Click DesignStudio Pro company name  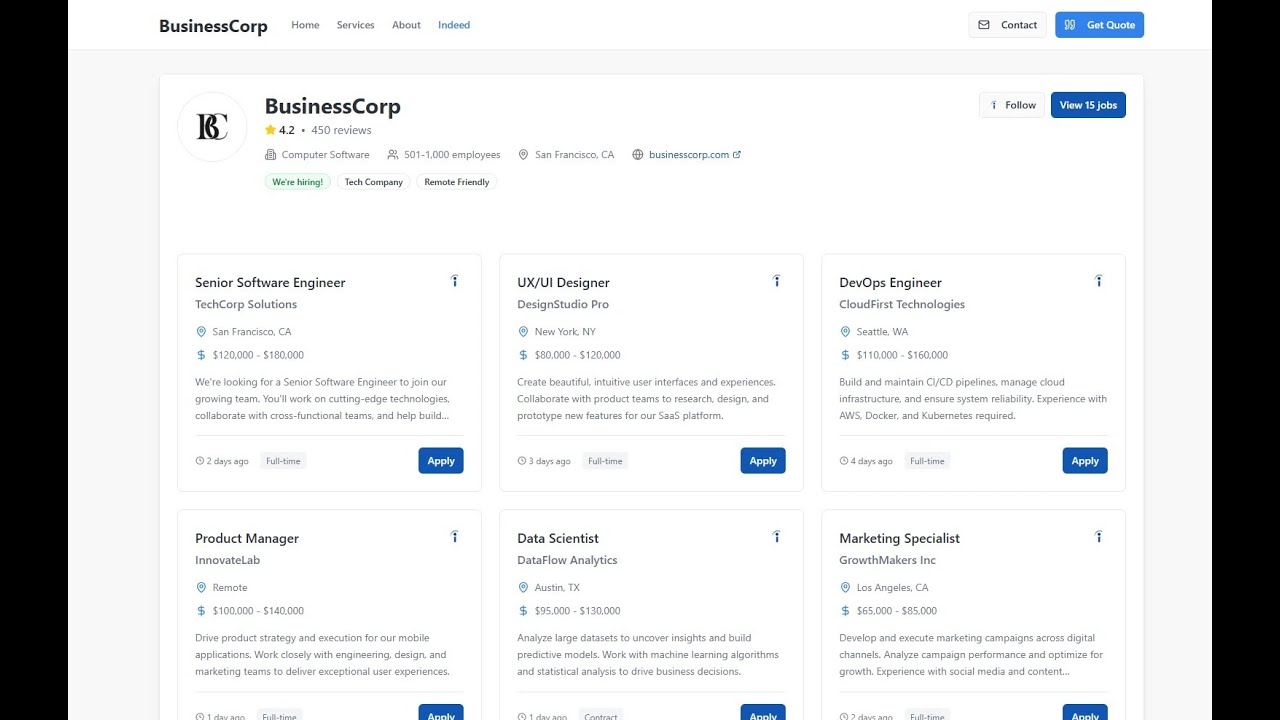[x=563, y=305]
